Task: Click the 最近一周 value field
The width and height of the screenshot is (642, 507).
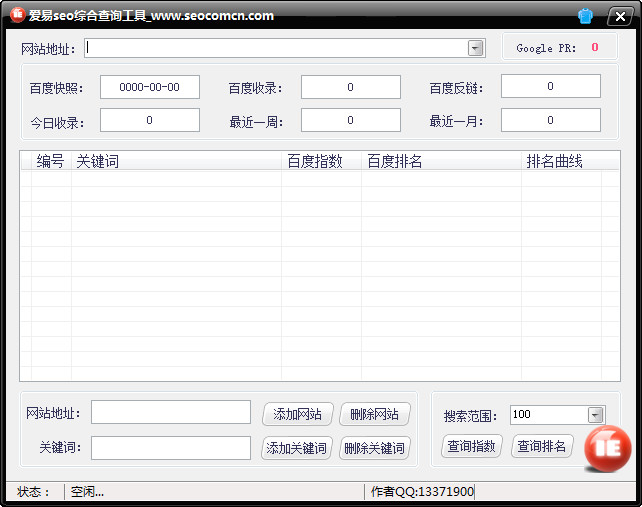Action: click(351, 120)
